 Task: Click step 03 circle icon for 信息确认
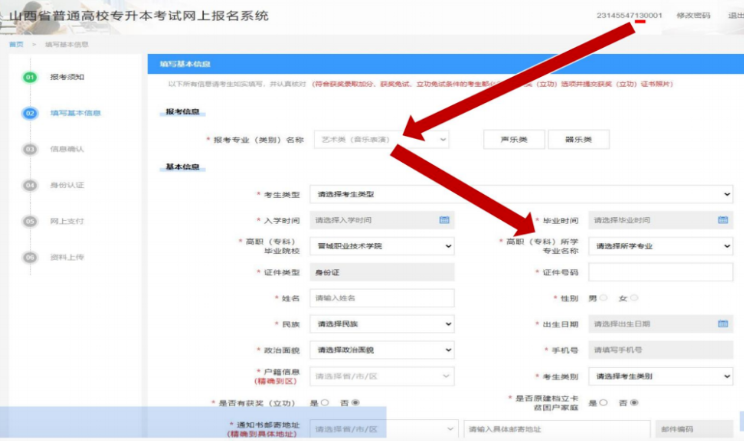pos(30,149)
